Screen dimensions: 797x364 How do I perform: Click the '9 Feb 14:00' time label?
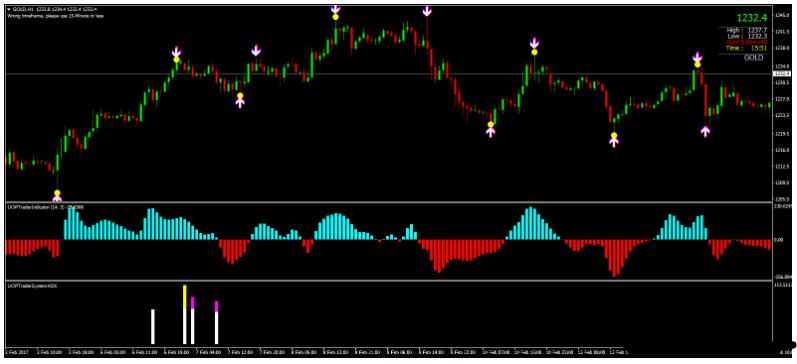click(x=432, y=351)
